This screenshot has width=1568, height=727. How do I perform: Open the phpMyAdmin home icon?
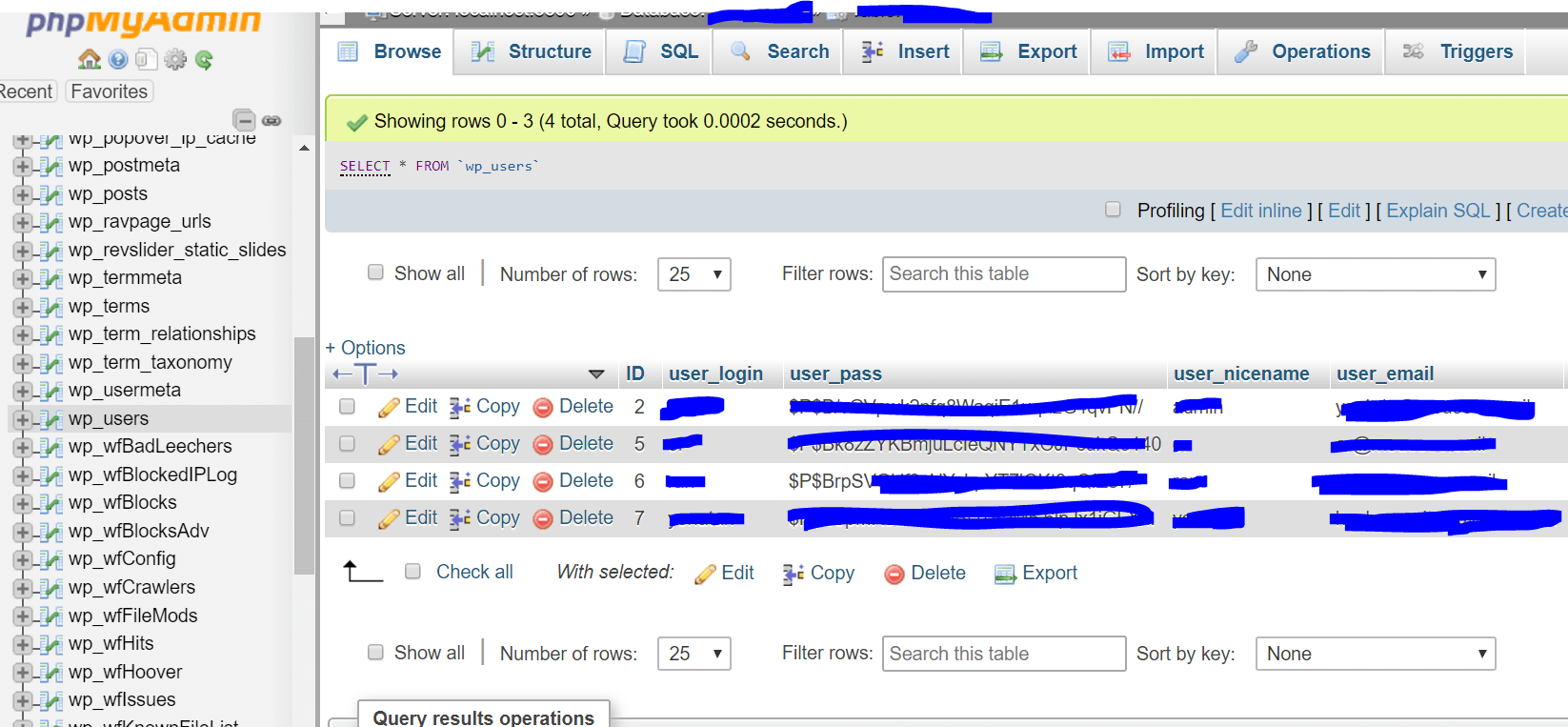point(90,60)
